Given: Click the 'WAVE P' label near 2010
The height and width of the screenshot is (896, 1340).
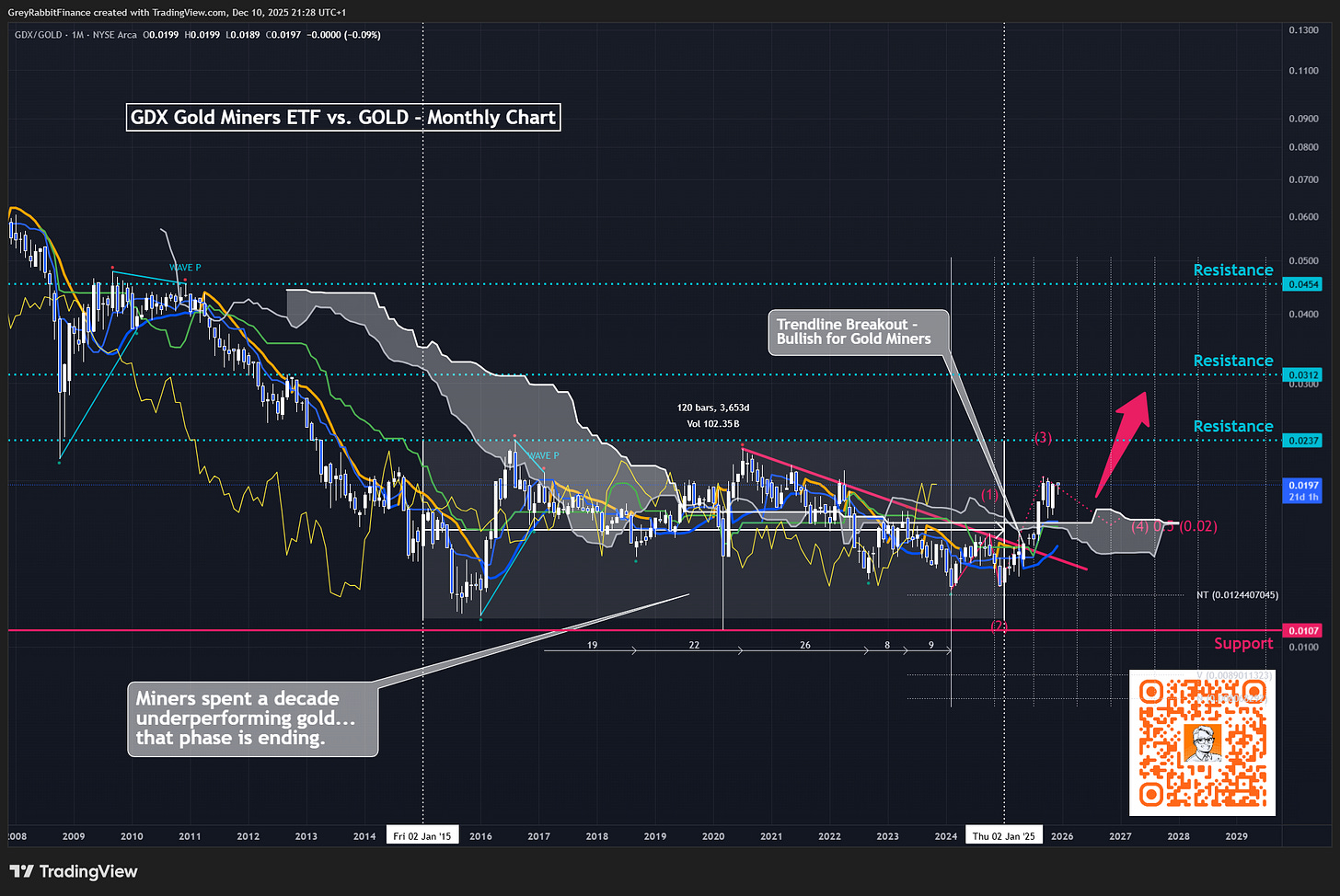Looking at the screenshot, I should pyautogui.click(x=185, y=268).
